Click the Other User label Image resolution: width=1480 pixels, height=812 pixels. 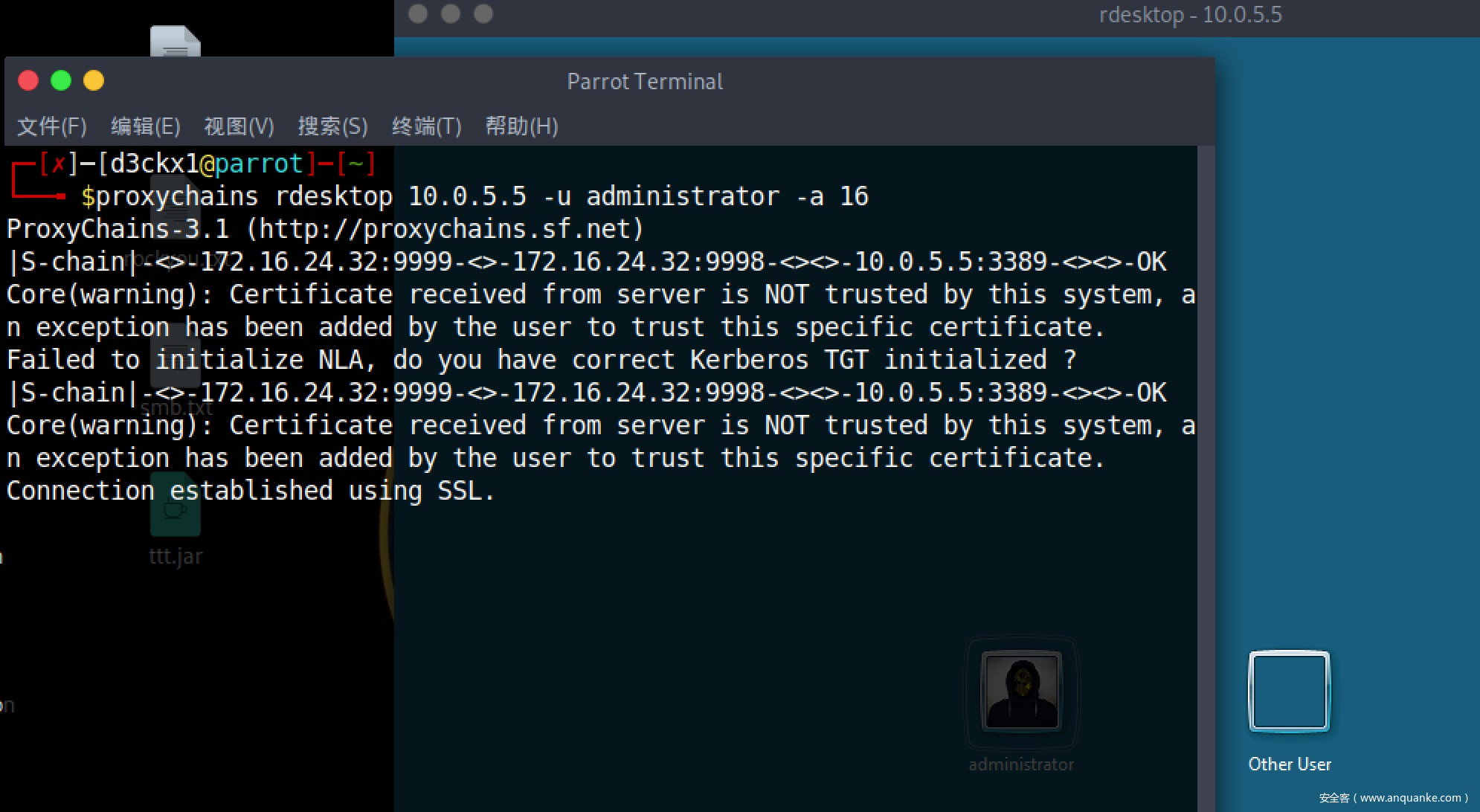click(1289, 764)
